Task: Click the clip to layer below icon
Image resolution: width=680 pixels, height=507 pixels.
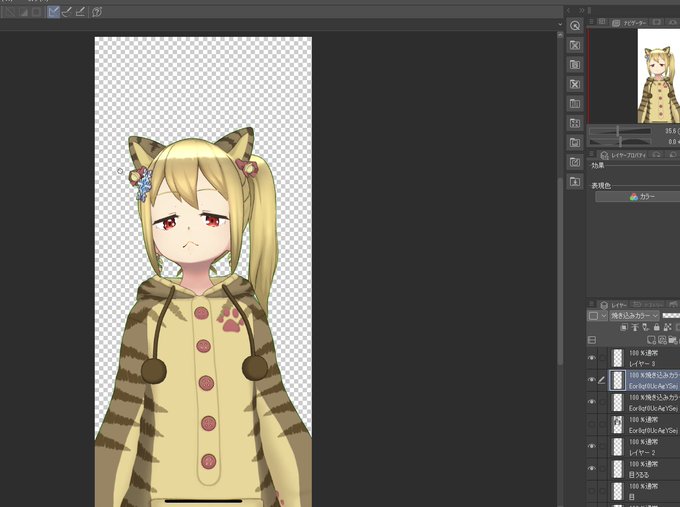Action: 624,327
